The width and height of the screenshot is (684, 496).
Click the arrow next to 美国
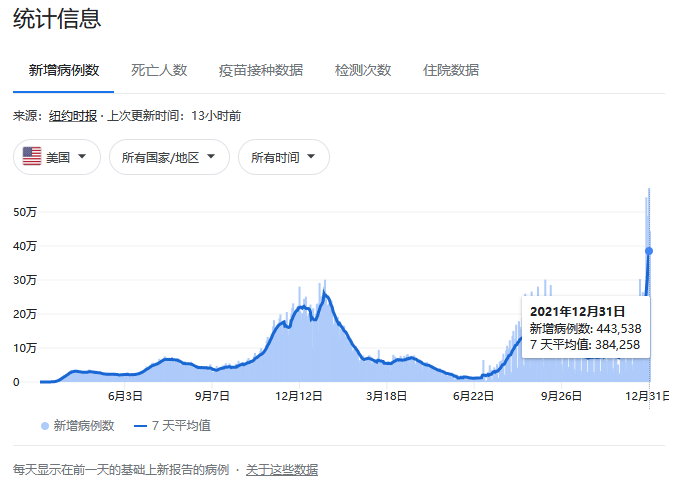(x=82, y=157)
